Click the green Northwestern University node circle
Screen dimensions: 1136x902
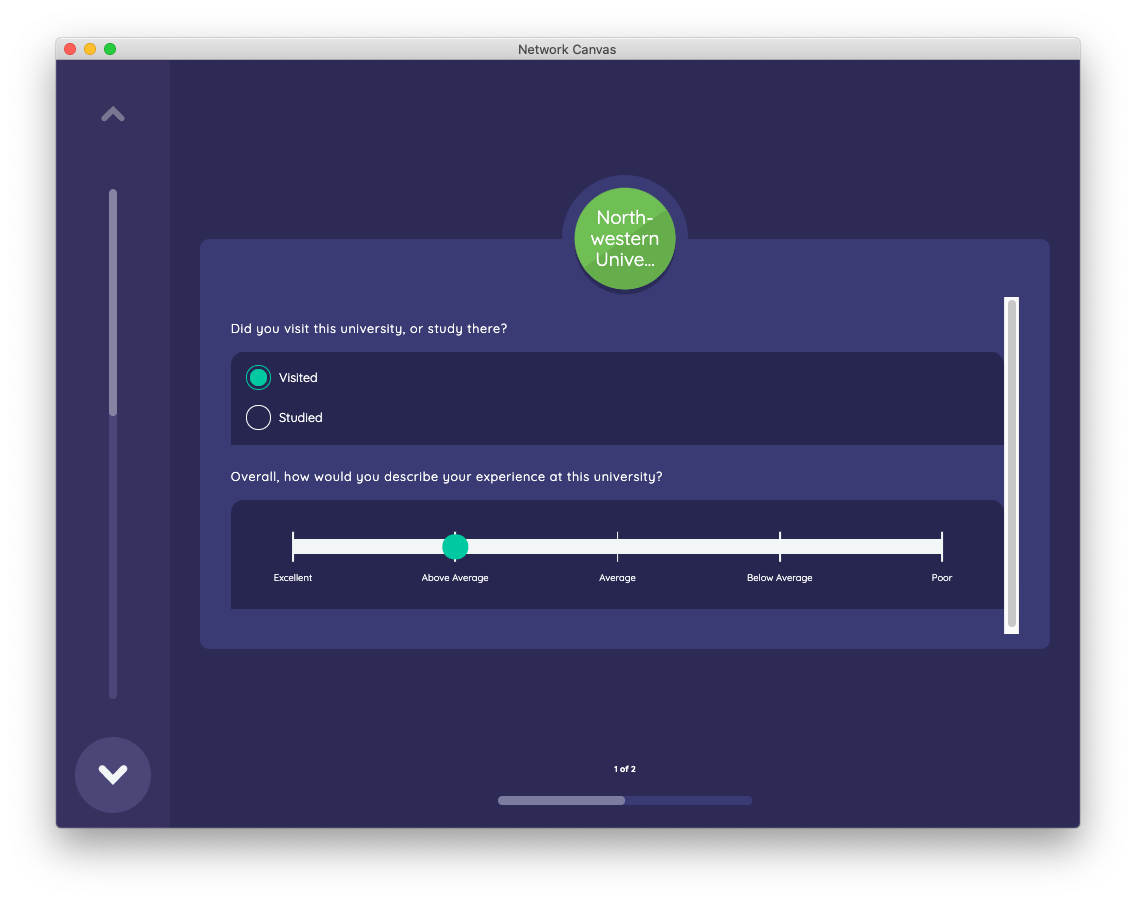[625, 240]
